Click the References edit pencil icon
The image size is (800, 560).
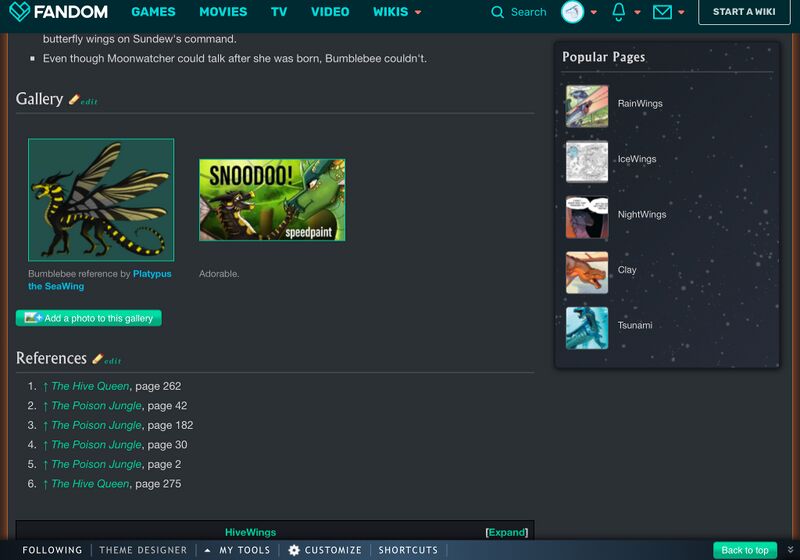tap(98, 359)
